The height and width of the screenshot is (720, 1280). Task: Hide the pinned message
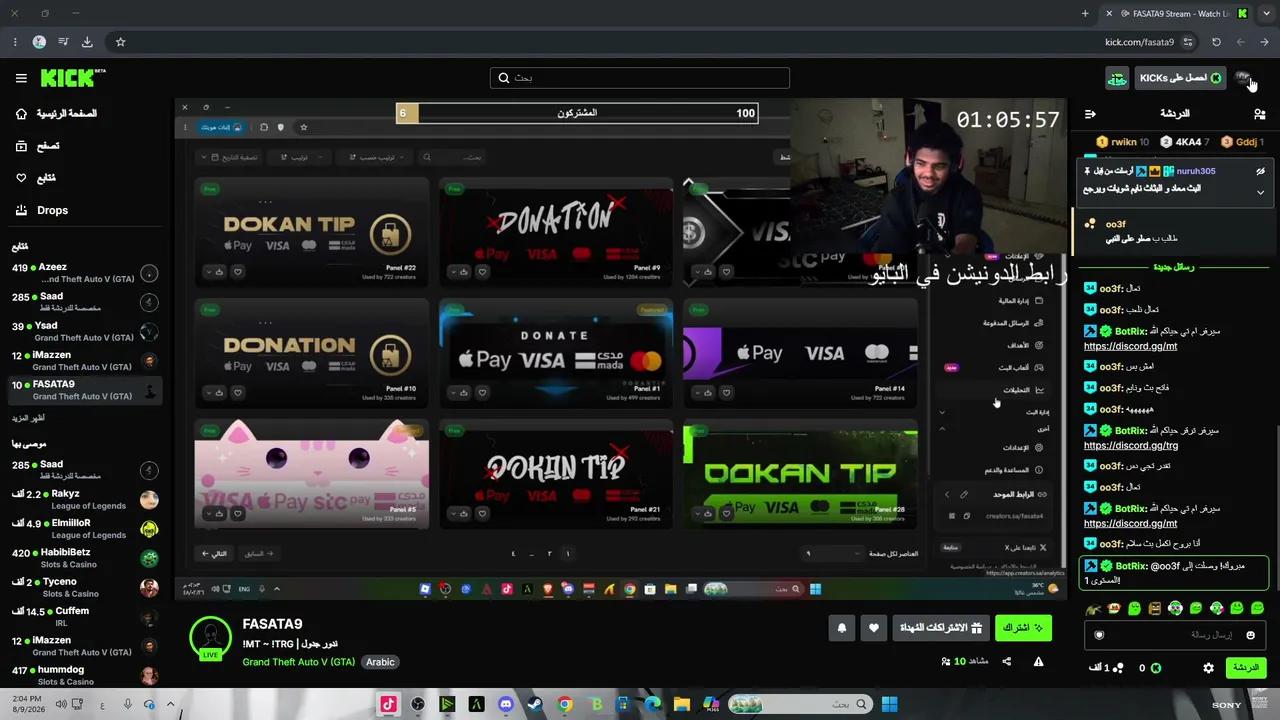coord(1261,171)
